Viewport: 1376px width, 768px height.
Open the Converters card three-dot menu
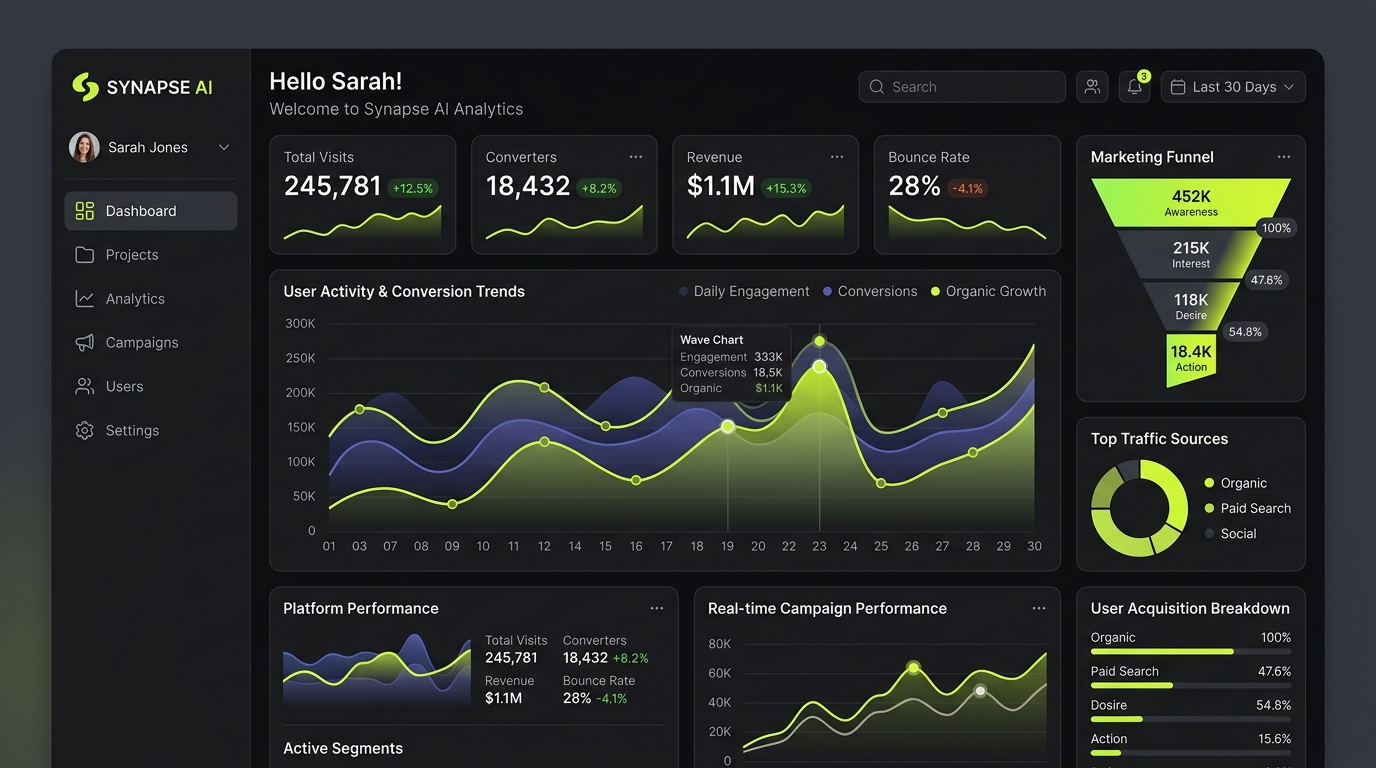click(x=636, y=157)
